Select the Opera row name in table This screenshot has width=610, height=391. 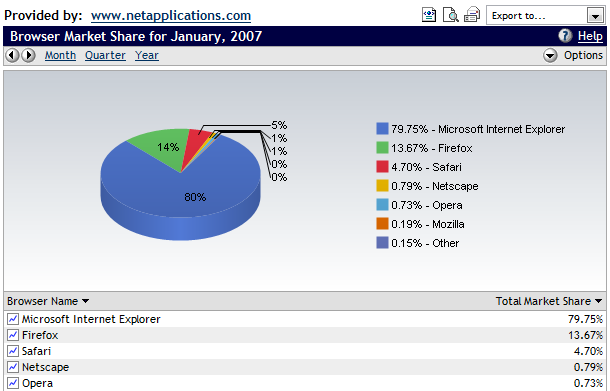(37, 383)
